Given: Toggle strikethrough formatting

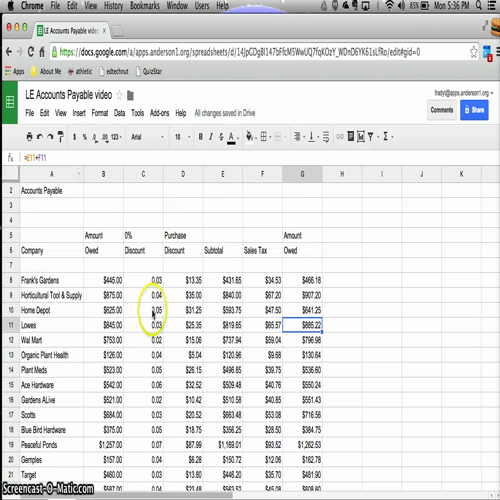Looking at the screenshot, I should pos(221,137).
